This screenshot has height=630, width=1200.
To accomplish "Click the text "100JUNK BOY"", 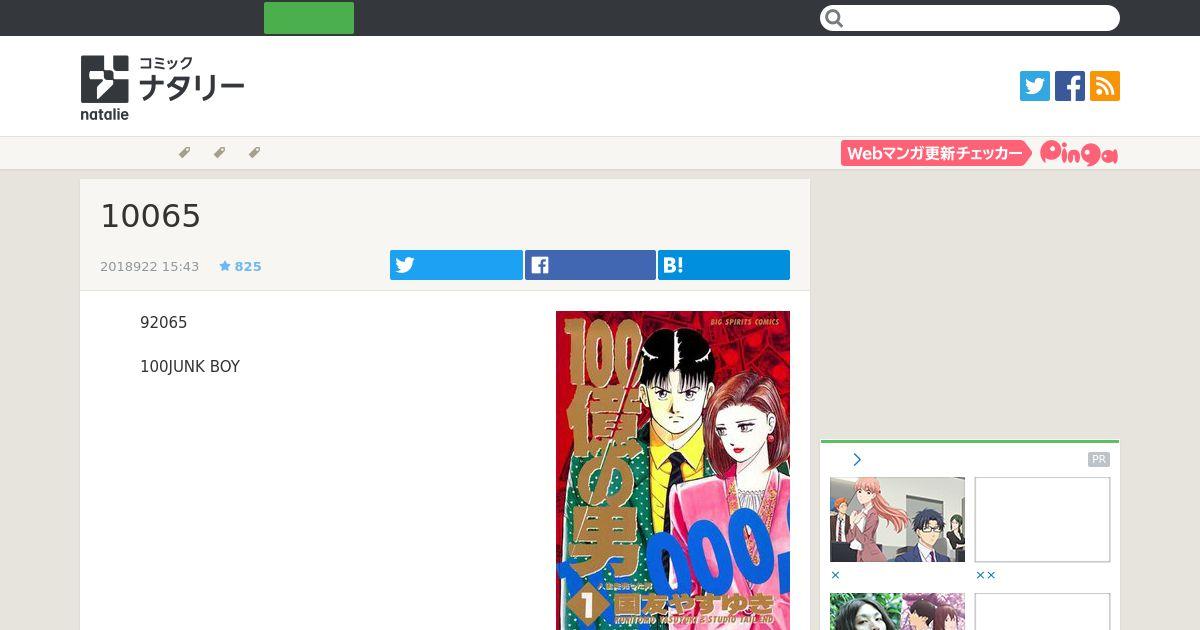I will tap(190, 366).
